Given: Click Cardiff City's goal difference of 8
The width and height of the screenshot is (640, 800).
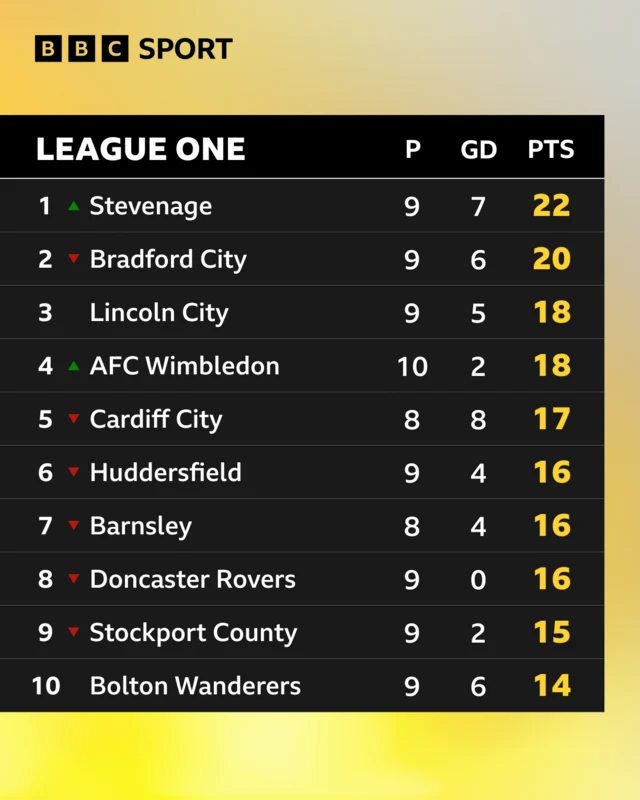Looking at the screenshot, I should pyautogui.click(x=478, y=419).
